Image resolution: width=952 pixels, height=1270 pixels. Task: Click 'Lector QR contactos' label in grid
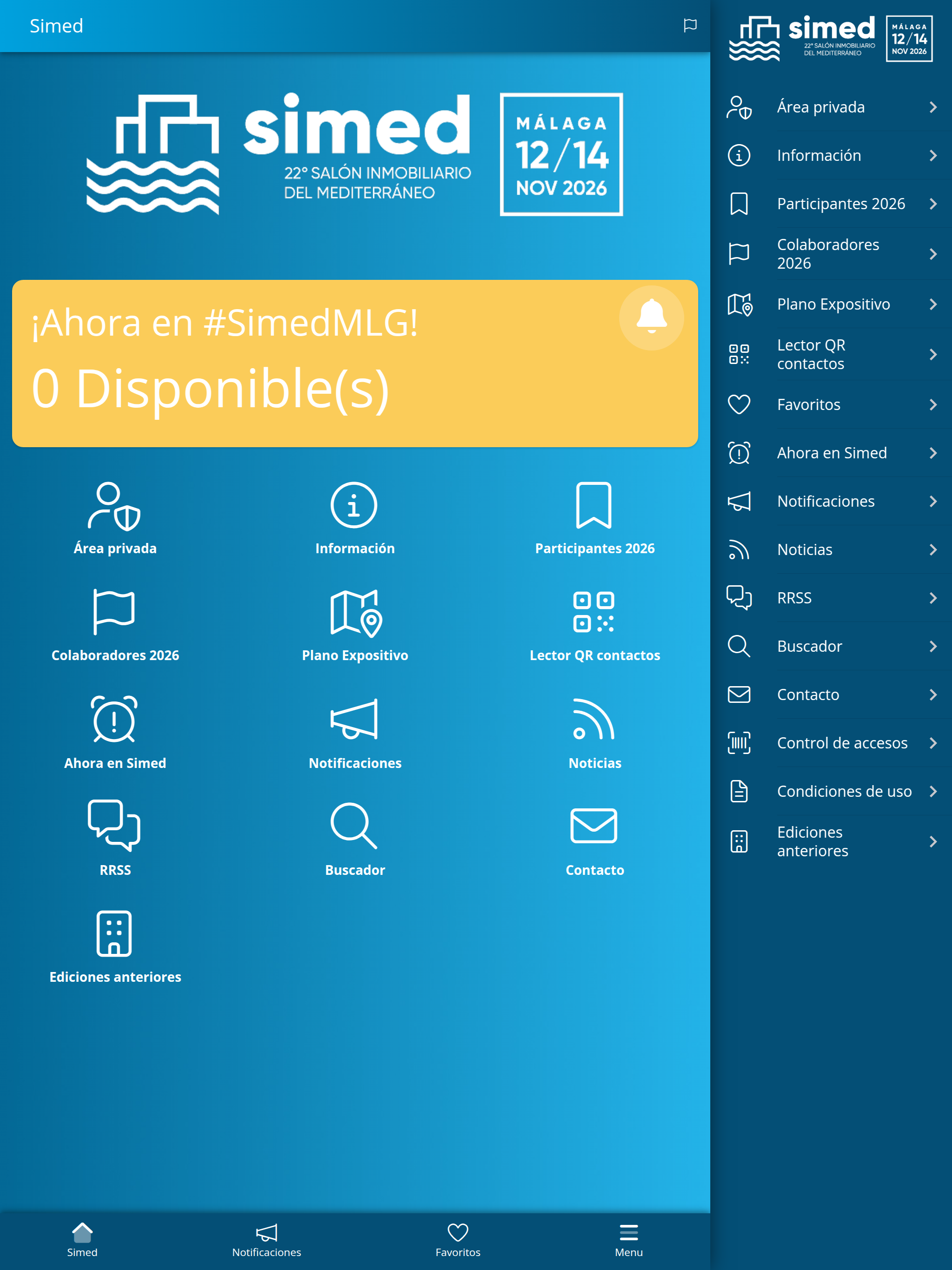[595, 655]
